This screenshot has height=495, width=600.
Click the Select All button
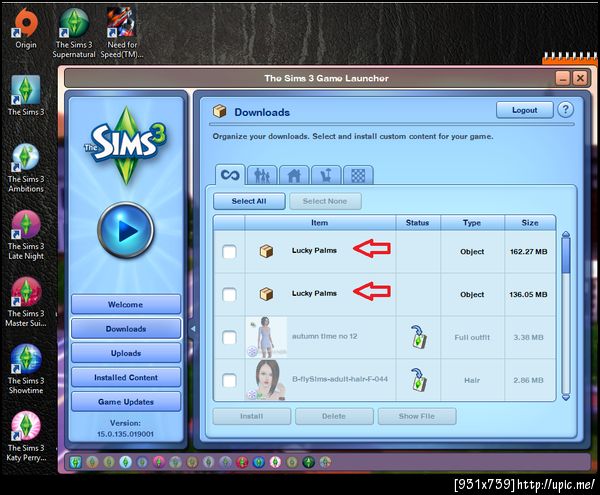pyautogui.click(x=249, y=201)
